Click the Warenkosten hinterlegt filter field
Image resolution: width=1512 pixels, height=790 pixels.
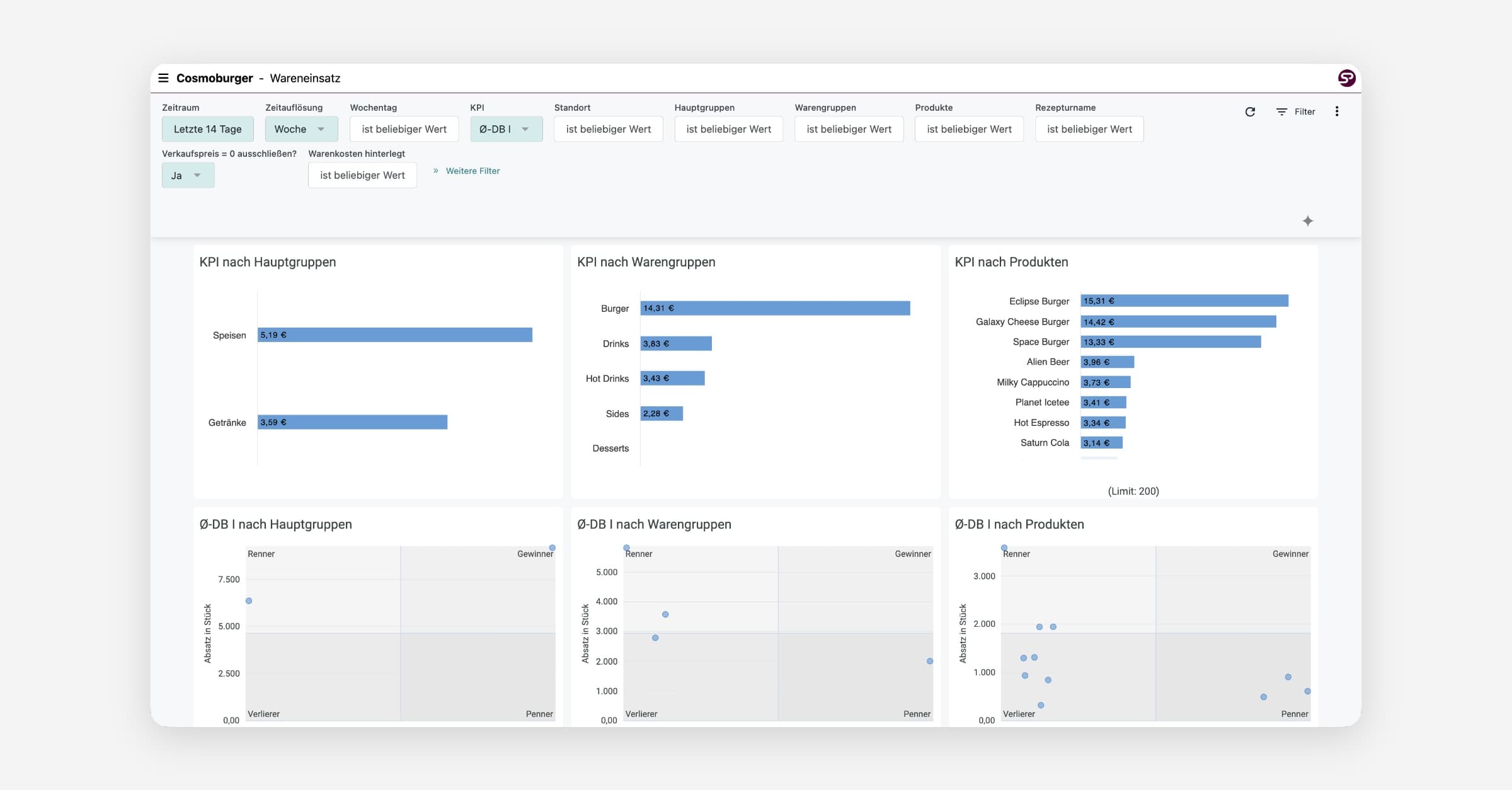pyautogui.click(x=362, y=175)
